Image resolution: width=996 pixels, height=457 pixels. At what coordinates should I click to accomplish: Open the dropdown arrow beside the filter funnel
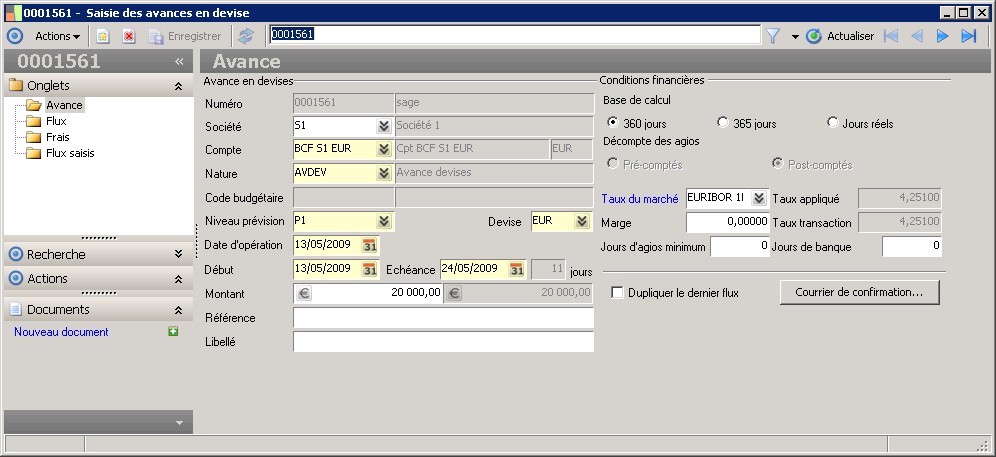tap(795, 37)
